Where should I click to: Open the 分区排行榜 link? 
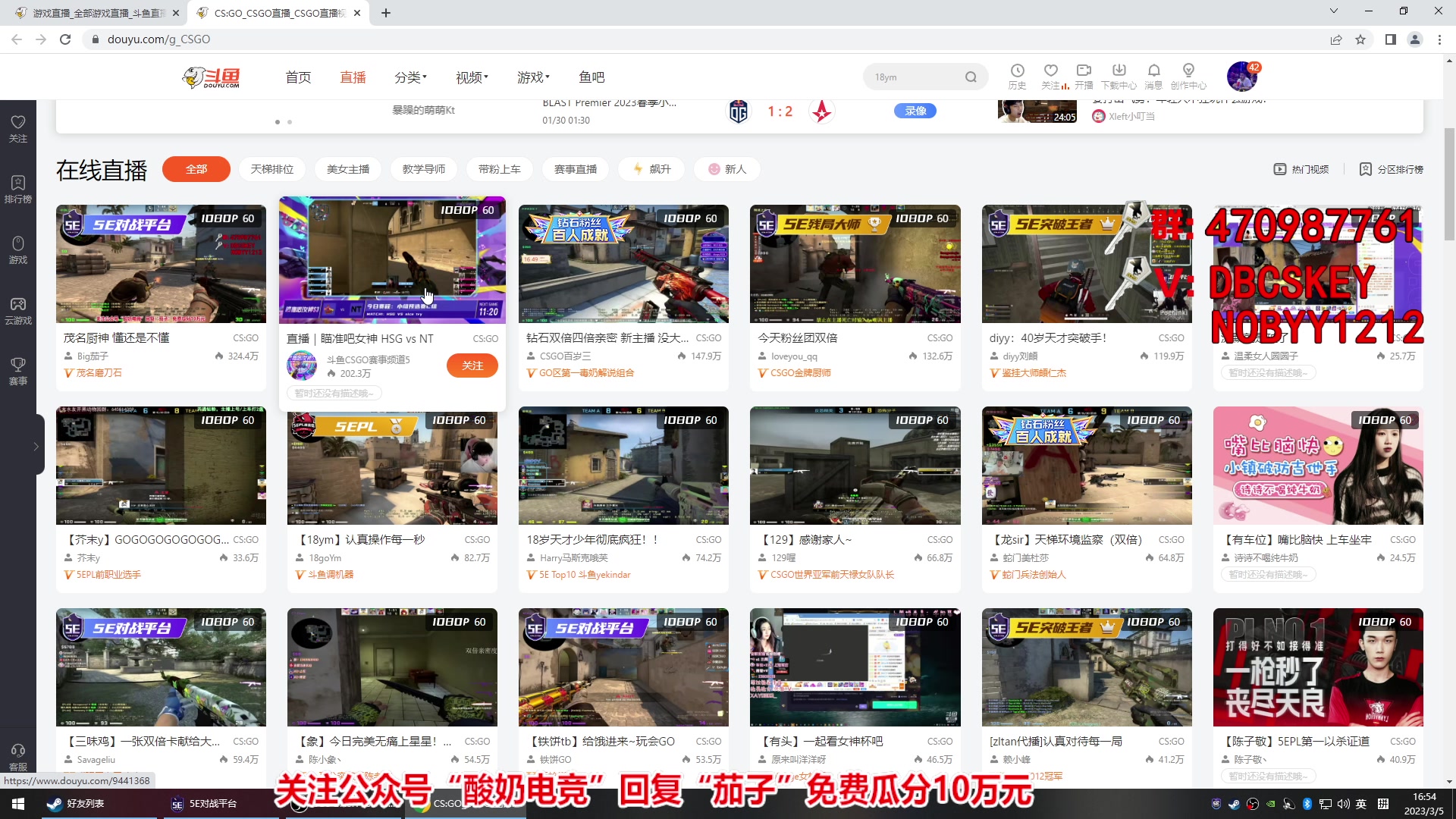(x=1391, y=169)
